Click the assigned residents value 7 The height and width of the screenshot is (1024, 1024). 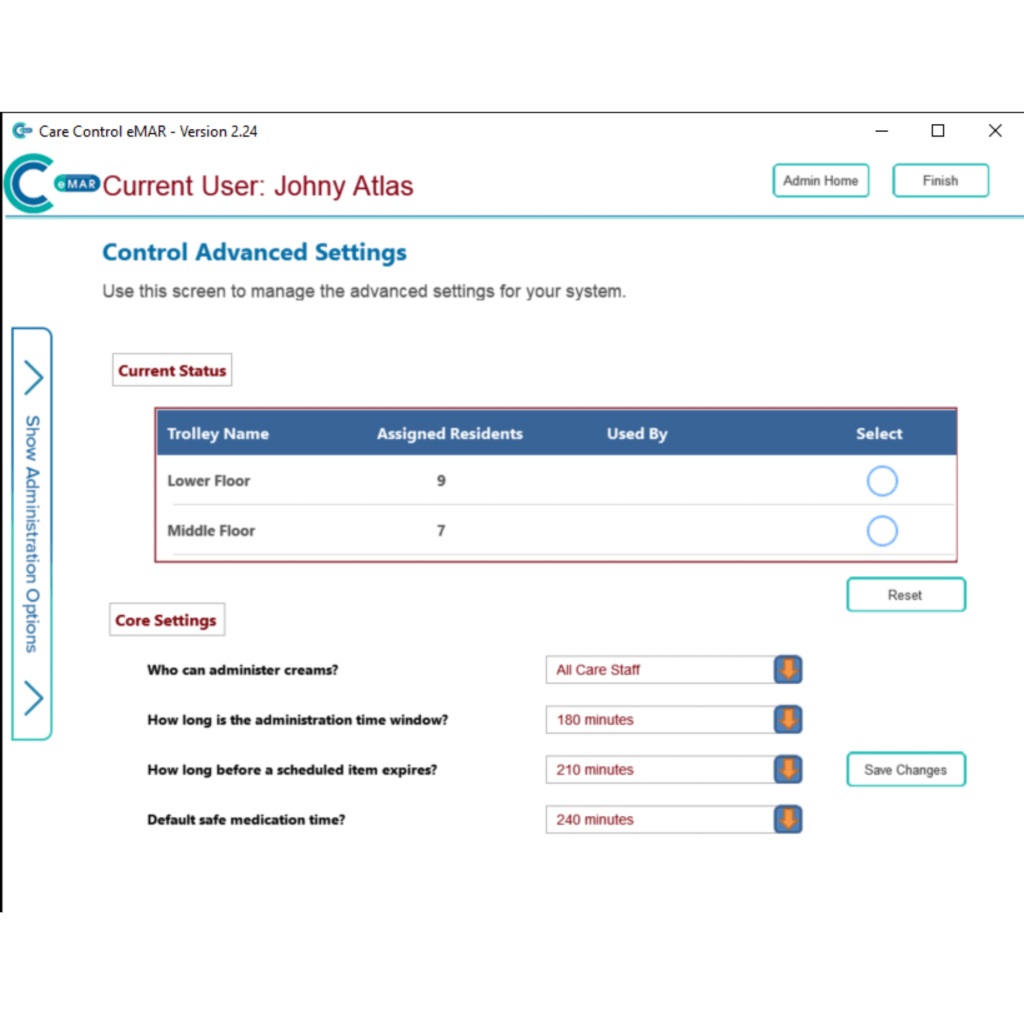coord(441,531)
